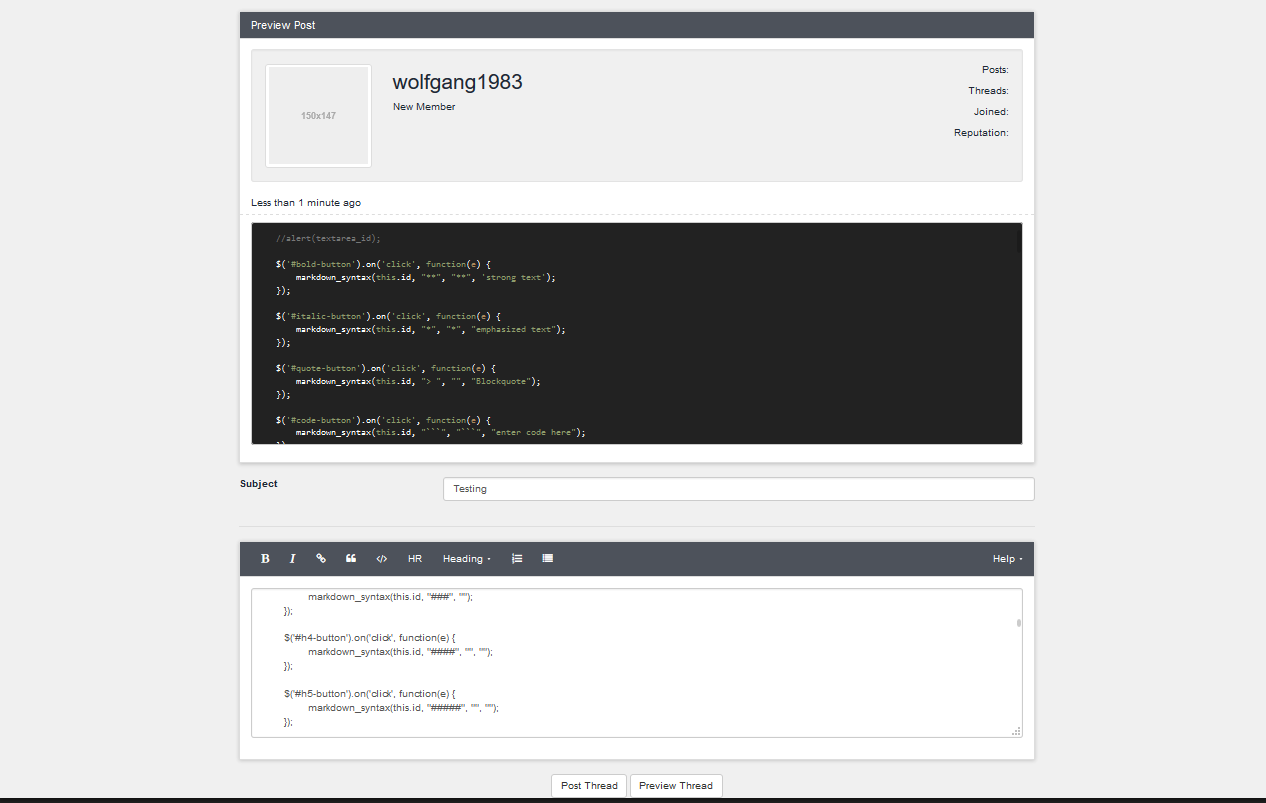This screenshot has width=1266, height=803.
Task: Click the 'Subject' field label
Action: tap(259, 484)
